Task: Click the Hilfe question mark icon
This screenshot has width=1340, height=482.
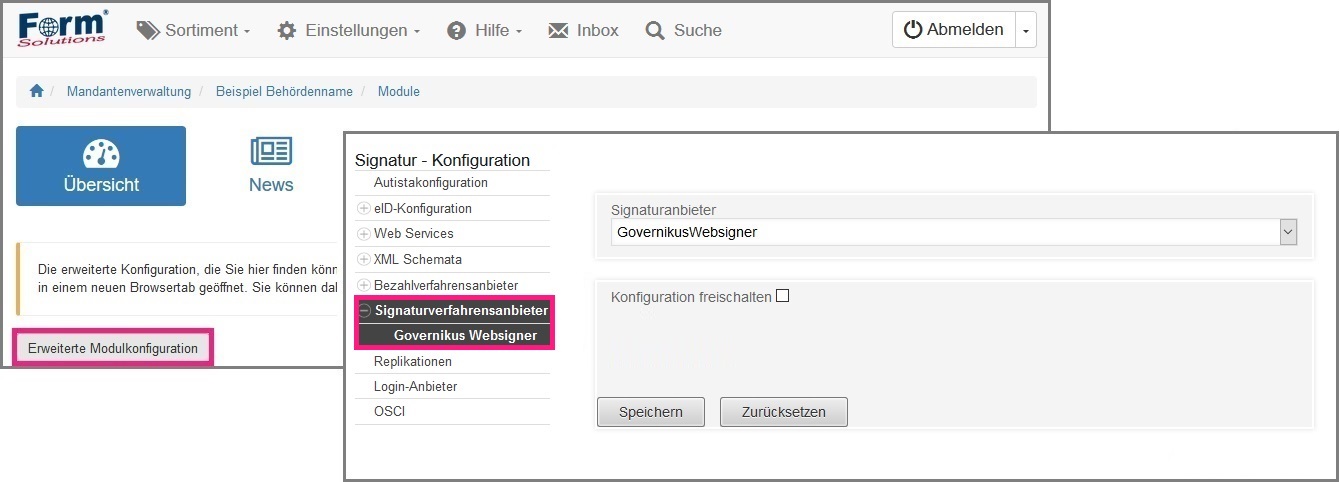Action: pos(457,31)
